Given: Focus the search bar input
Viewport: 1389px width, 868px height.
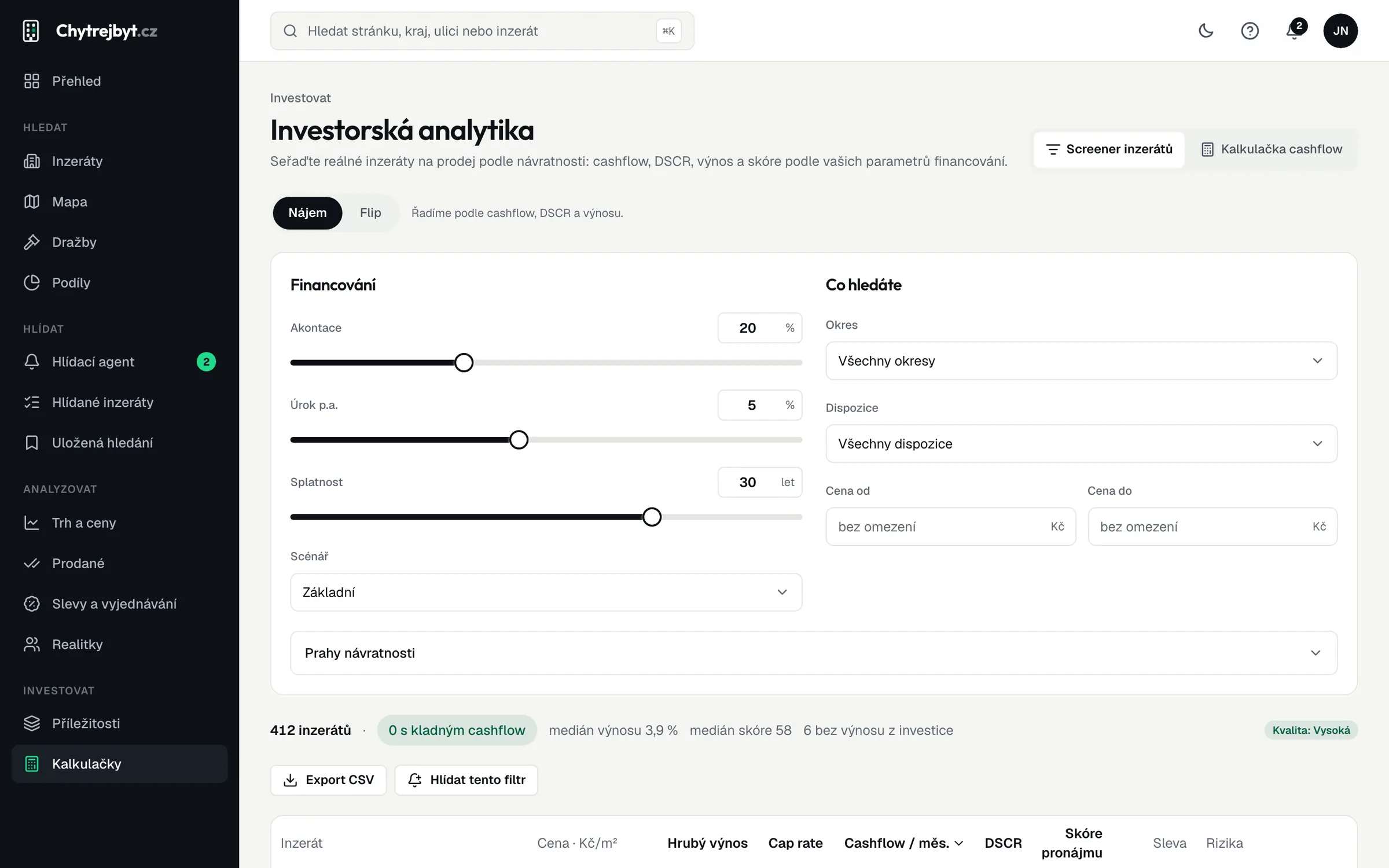Looking at the screenshot, I should [482, 31].
